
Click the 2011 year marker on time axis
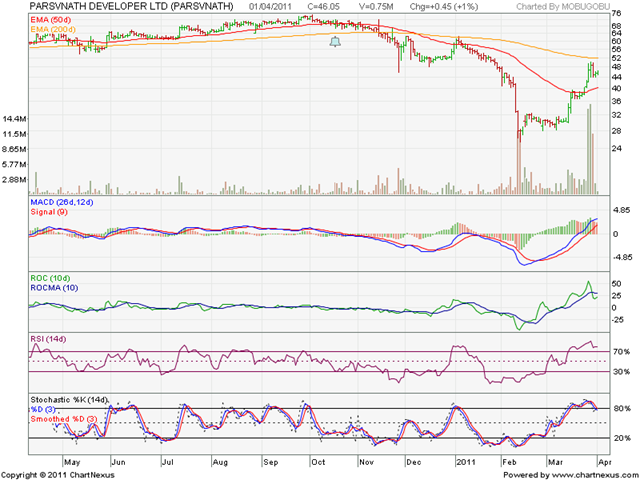click(x=466, y=462)
